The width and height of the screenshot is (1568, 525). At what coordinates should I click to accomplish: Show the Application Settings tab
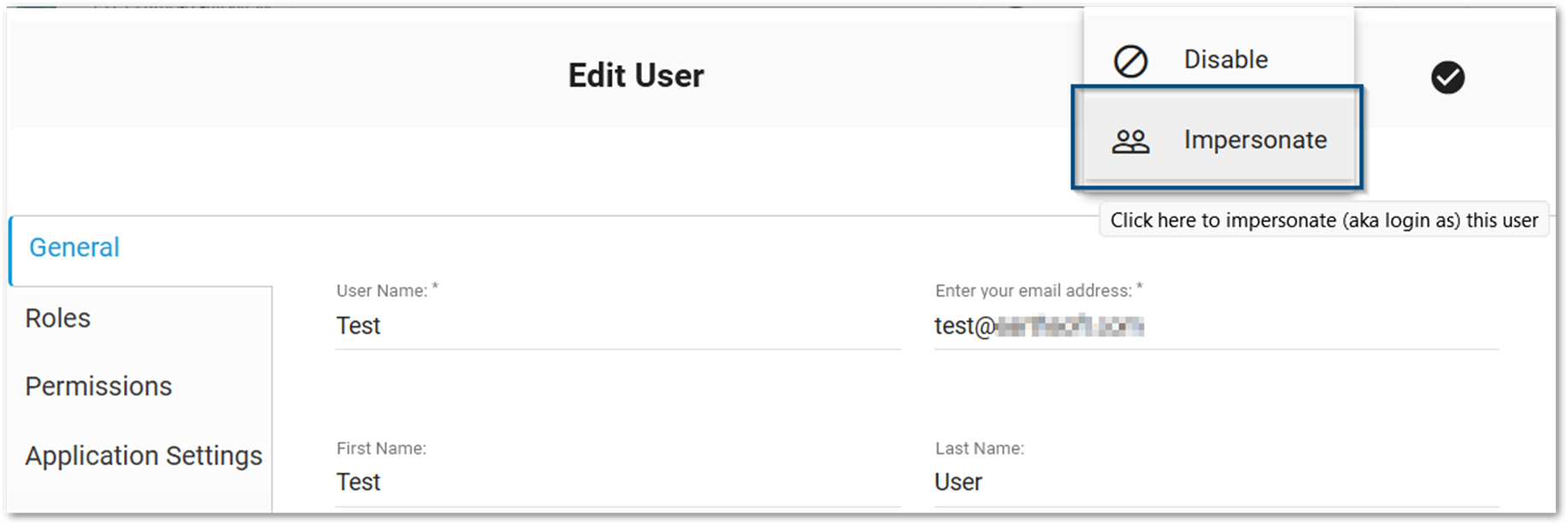[144, 456]
